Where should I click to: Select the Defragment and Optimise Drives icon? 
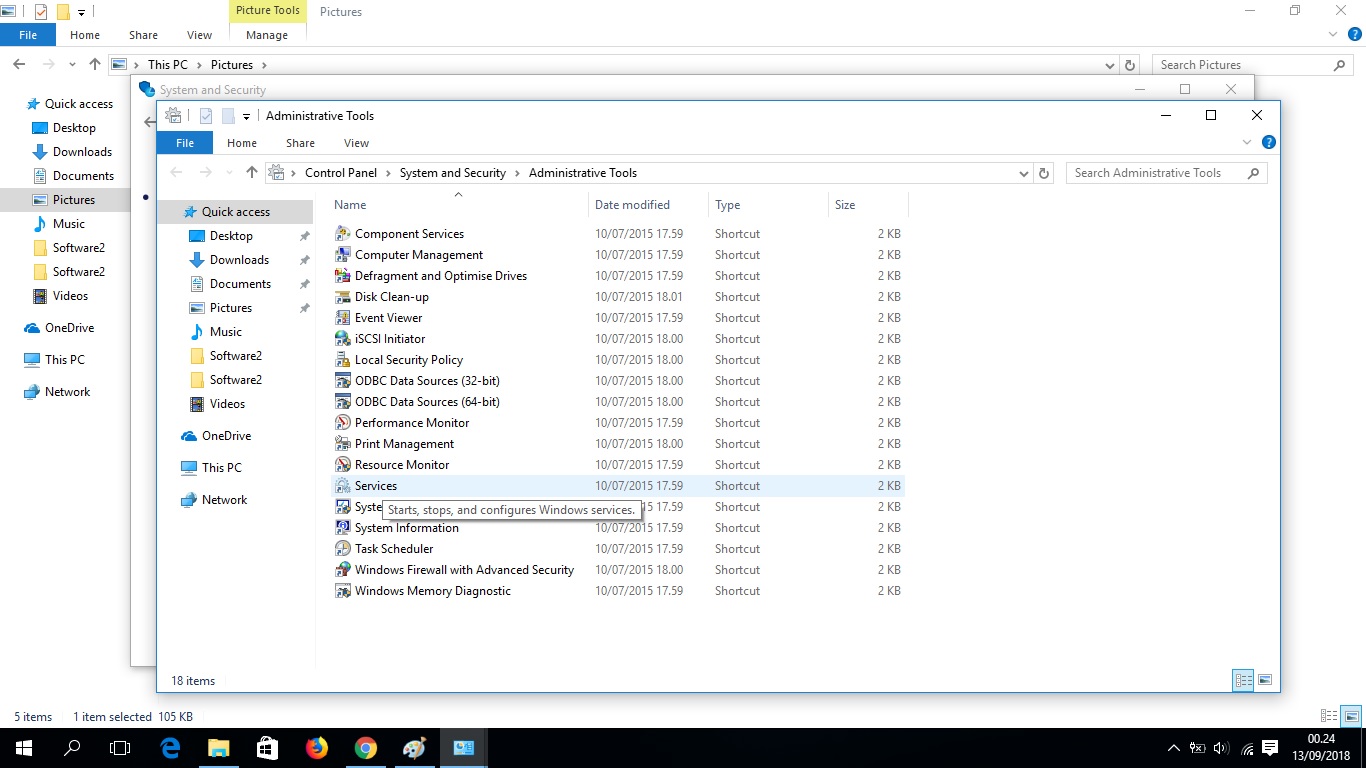coord(343,276)
